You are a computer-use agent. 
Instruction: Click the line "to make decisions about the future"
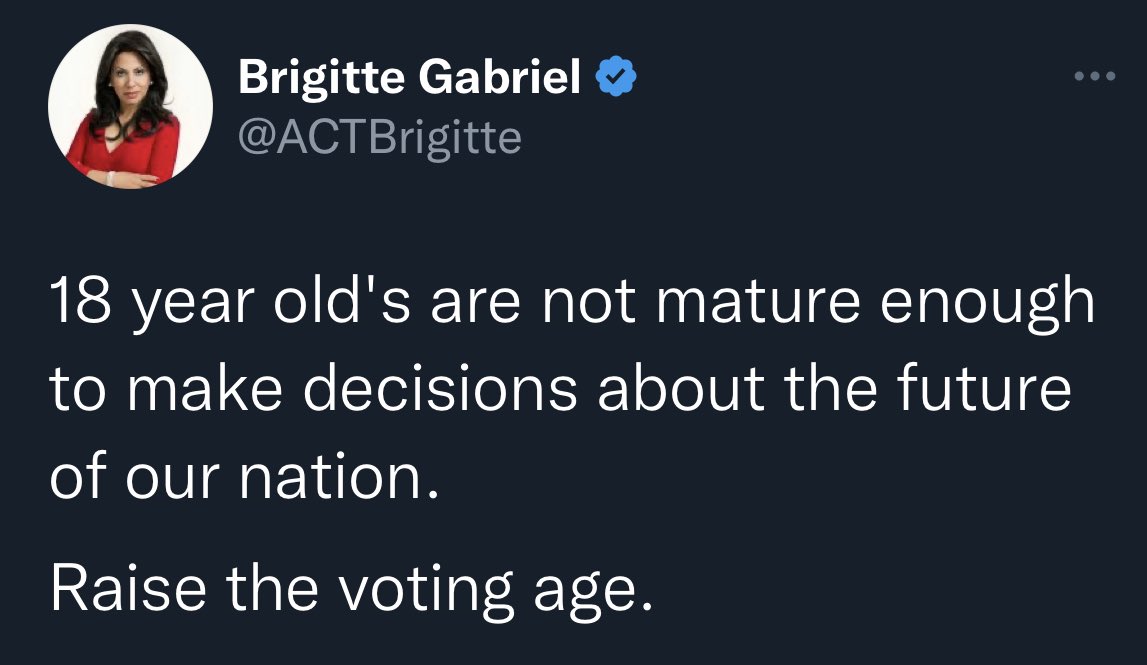[x=559, y=391]
